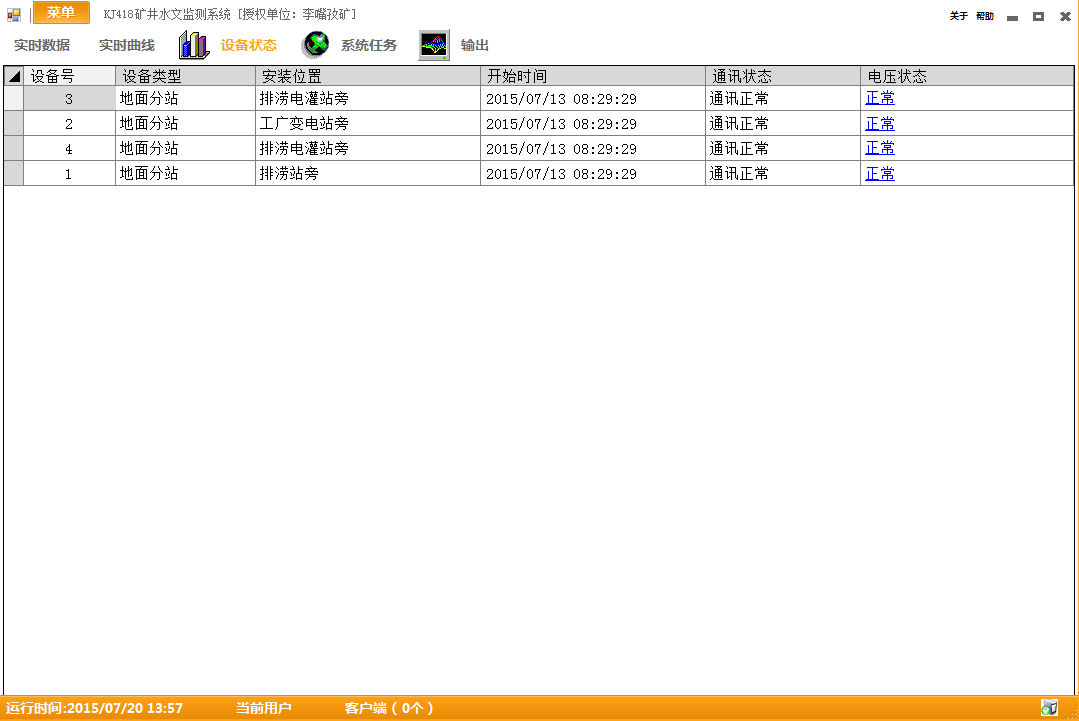Sort by the 设备号 column header
Screen dimensions: 1079x721
69,76
